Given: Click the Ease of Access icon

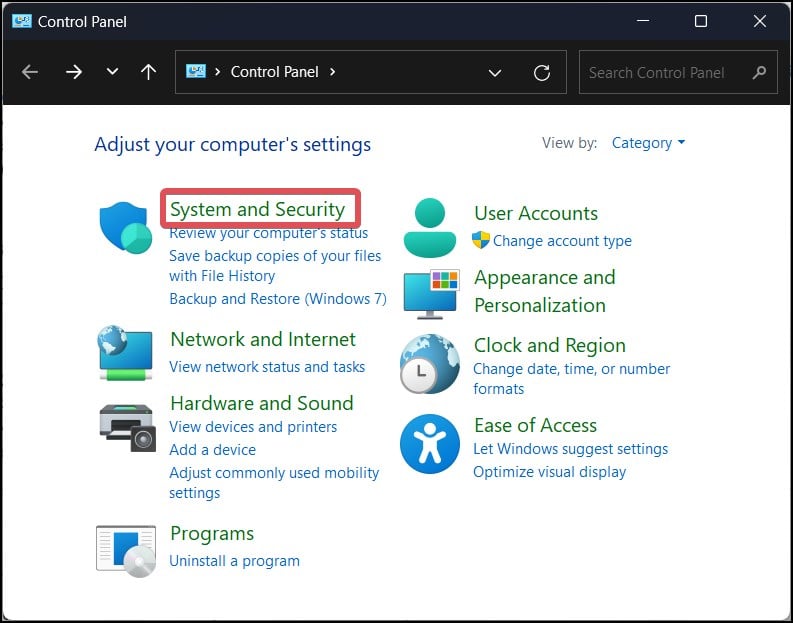Looking at the screenshot, I should point(429,444).
